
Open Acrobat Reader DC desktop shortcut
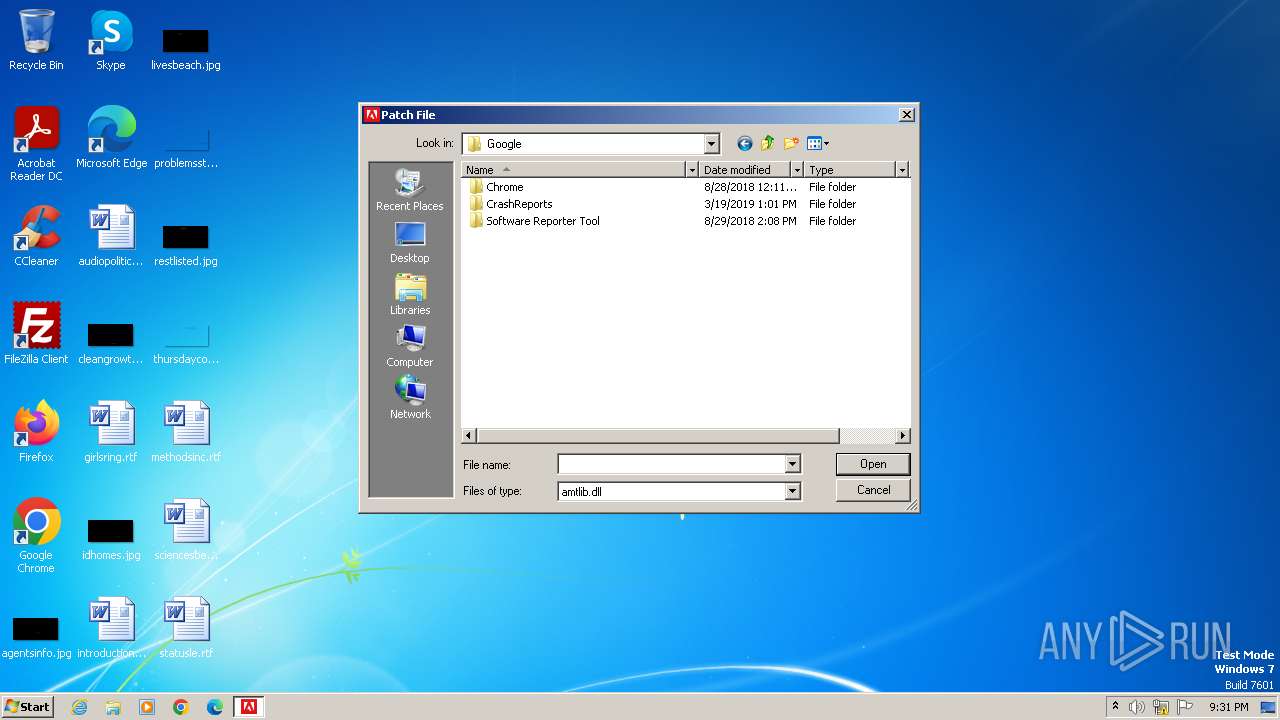point(36,144)
